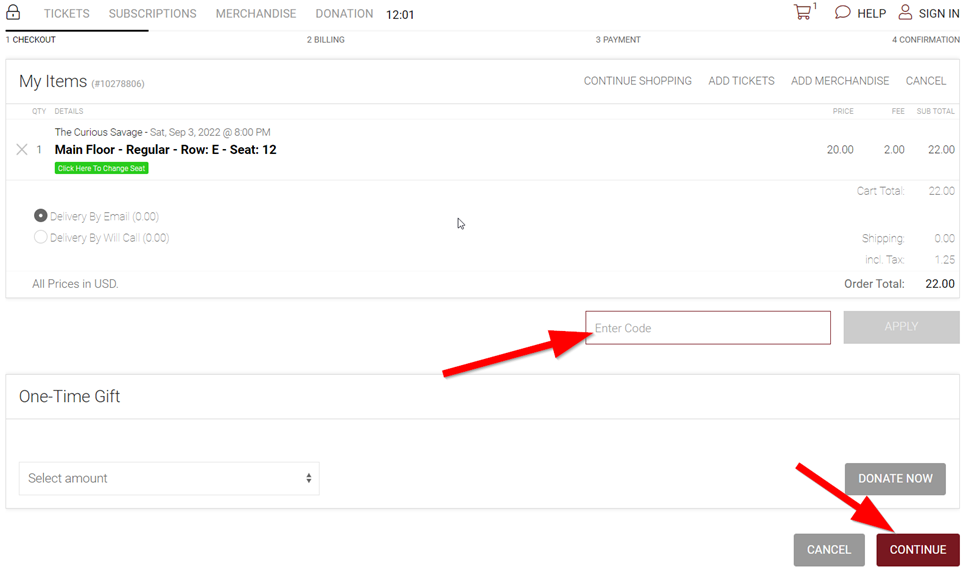966x575 pixels.
Task: Open the Tickets menu
Action: (x=66, y=14)
